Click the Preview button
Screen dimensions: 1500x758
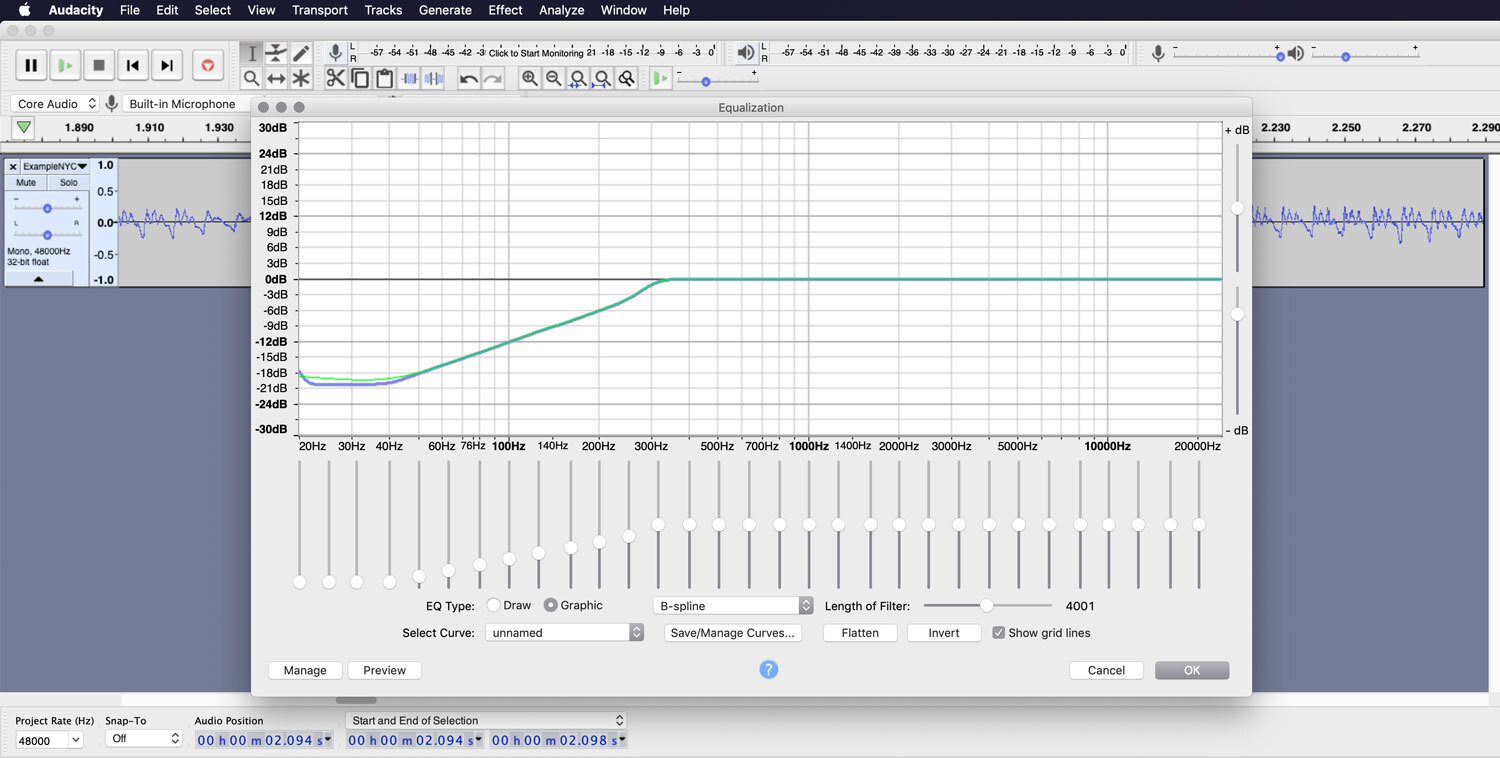[385, 670]
